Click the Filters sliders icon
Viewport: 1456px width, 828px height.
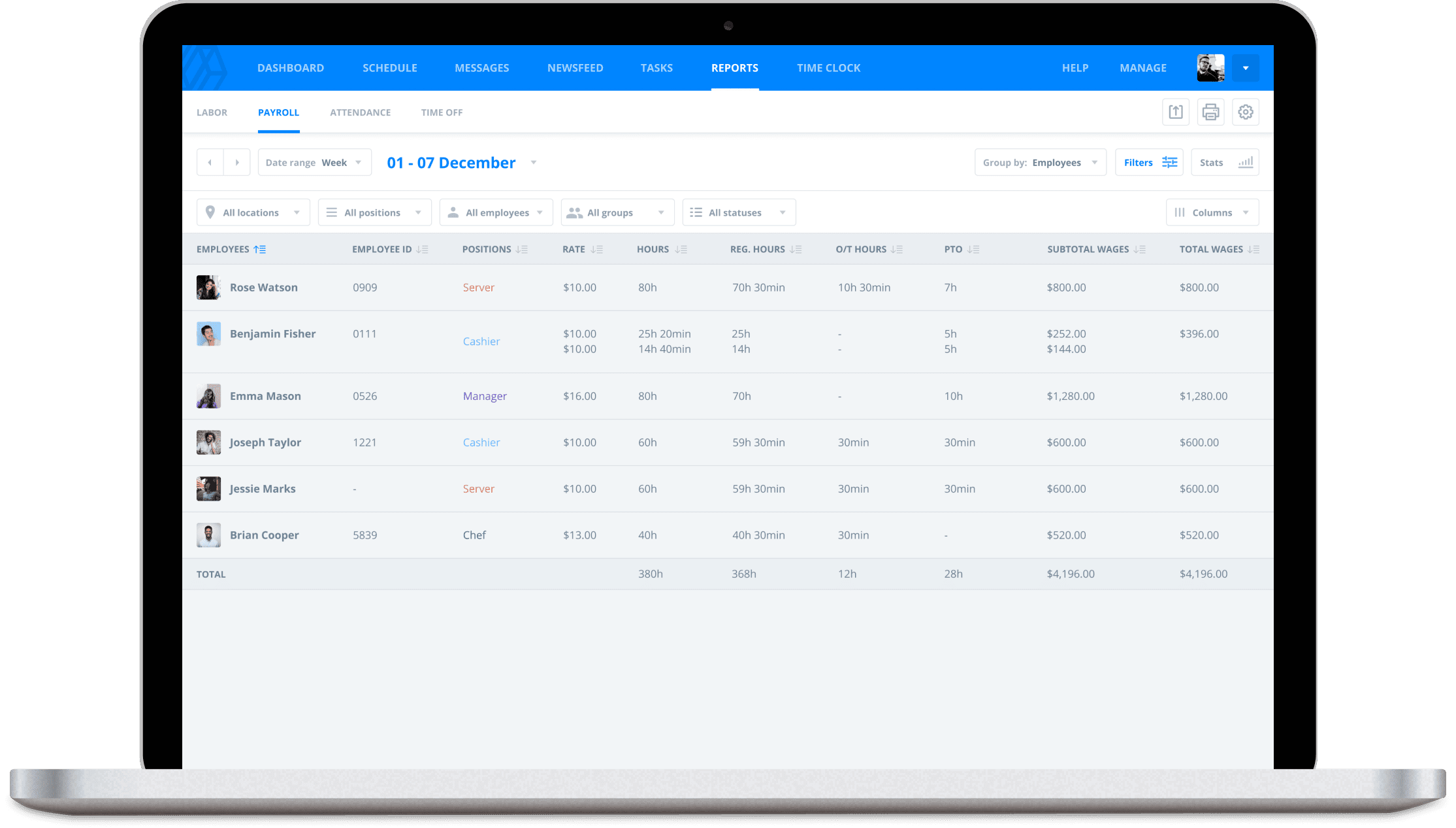1168,162
